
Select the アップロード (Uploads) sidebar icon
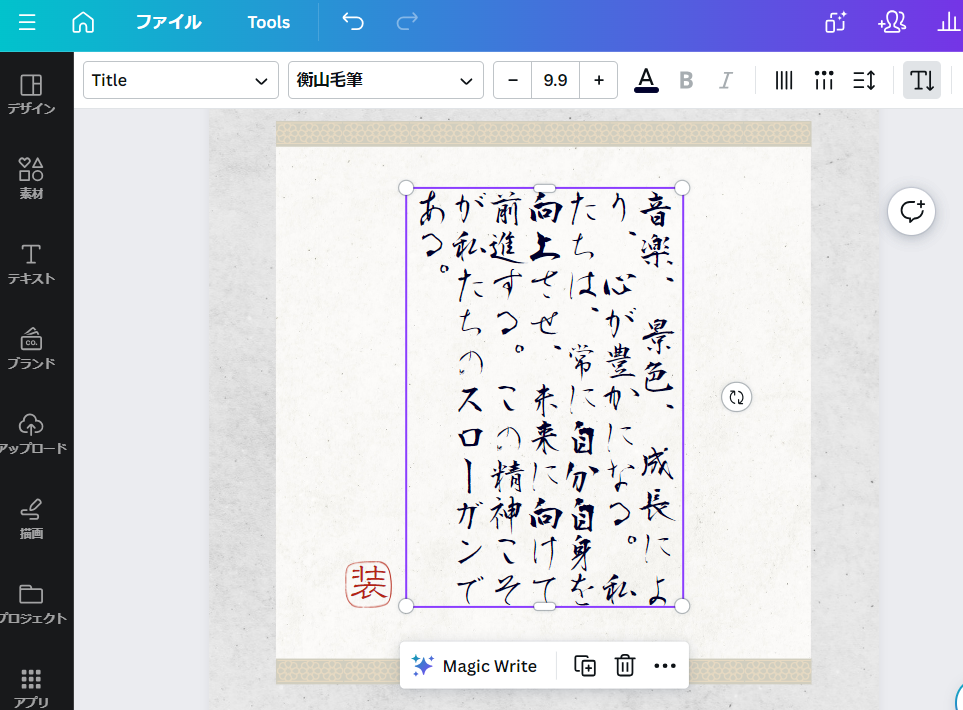pyautogui.click(x=30, y=432)
